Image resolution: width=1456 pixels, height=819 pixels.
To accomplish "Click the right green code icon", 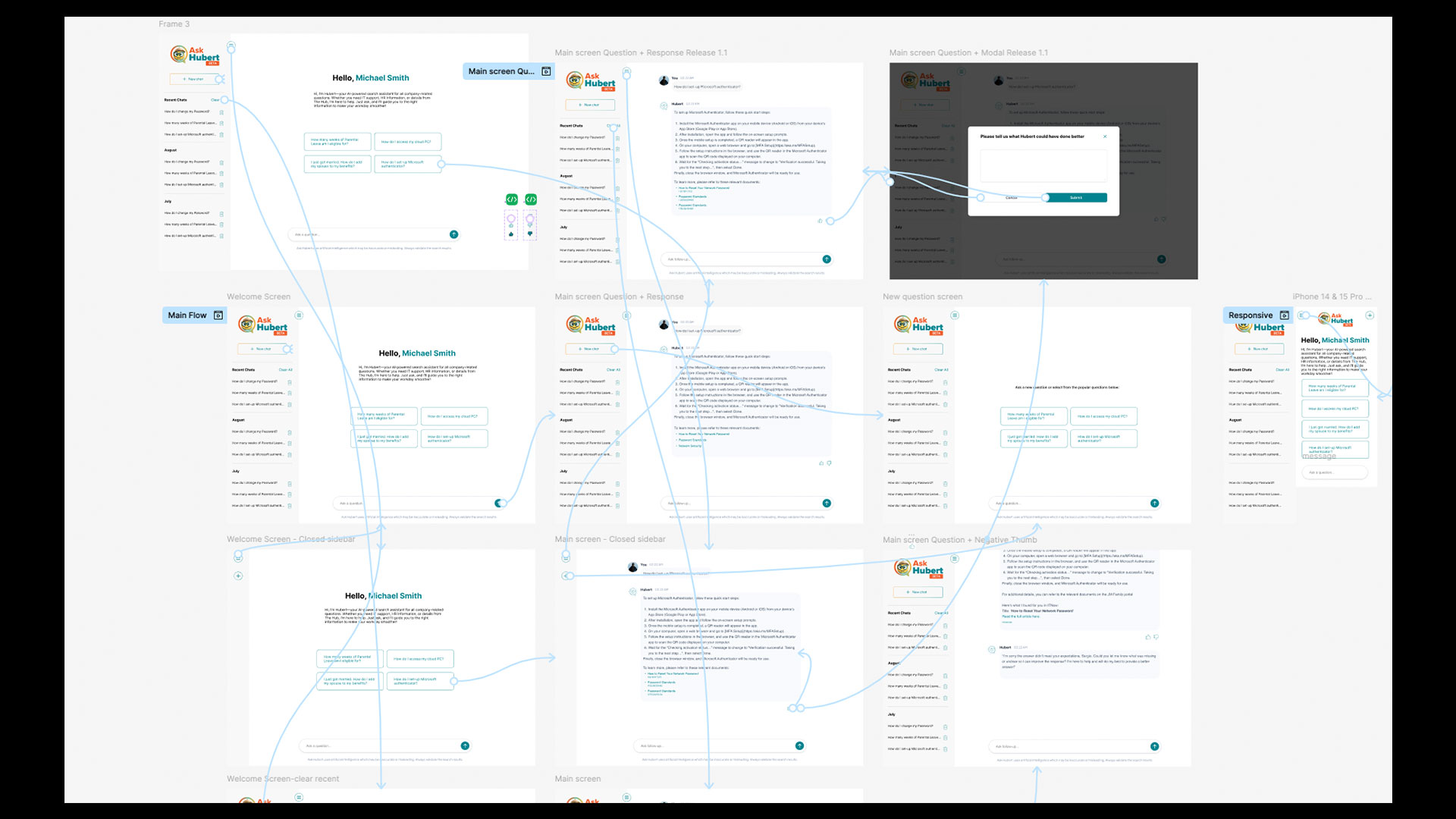I will [x=531, y=199].
